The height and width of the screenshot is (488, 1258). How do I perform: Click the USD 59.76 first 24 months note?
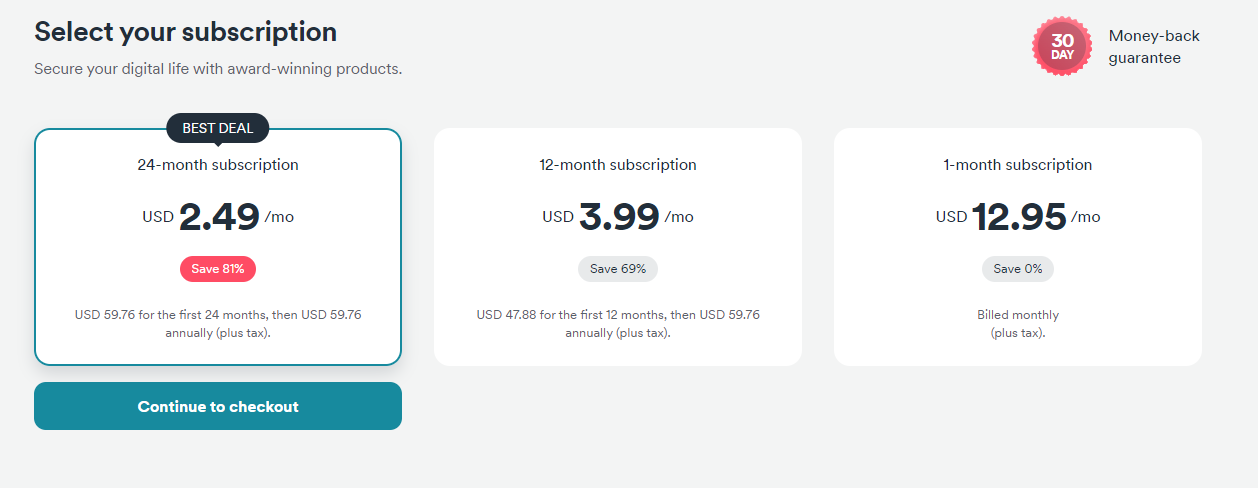(x=218, y=324)
